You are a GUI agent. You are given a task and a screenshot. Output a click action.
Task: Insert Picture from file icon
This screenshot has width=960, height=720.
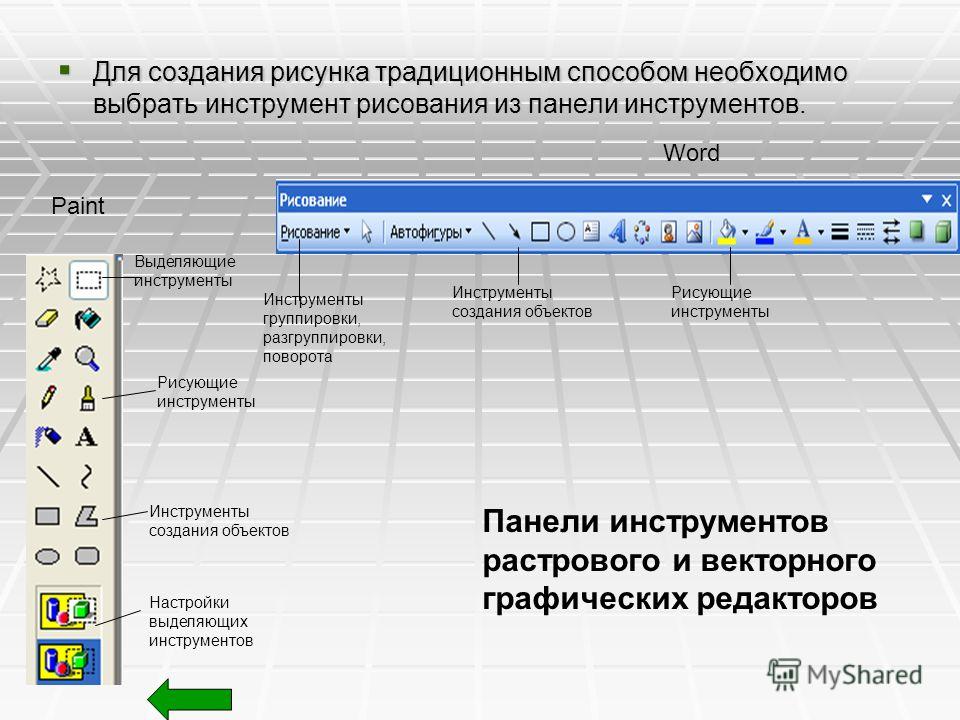[x=694, y=232]
